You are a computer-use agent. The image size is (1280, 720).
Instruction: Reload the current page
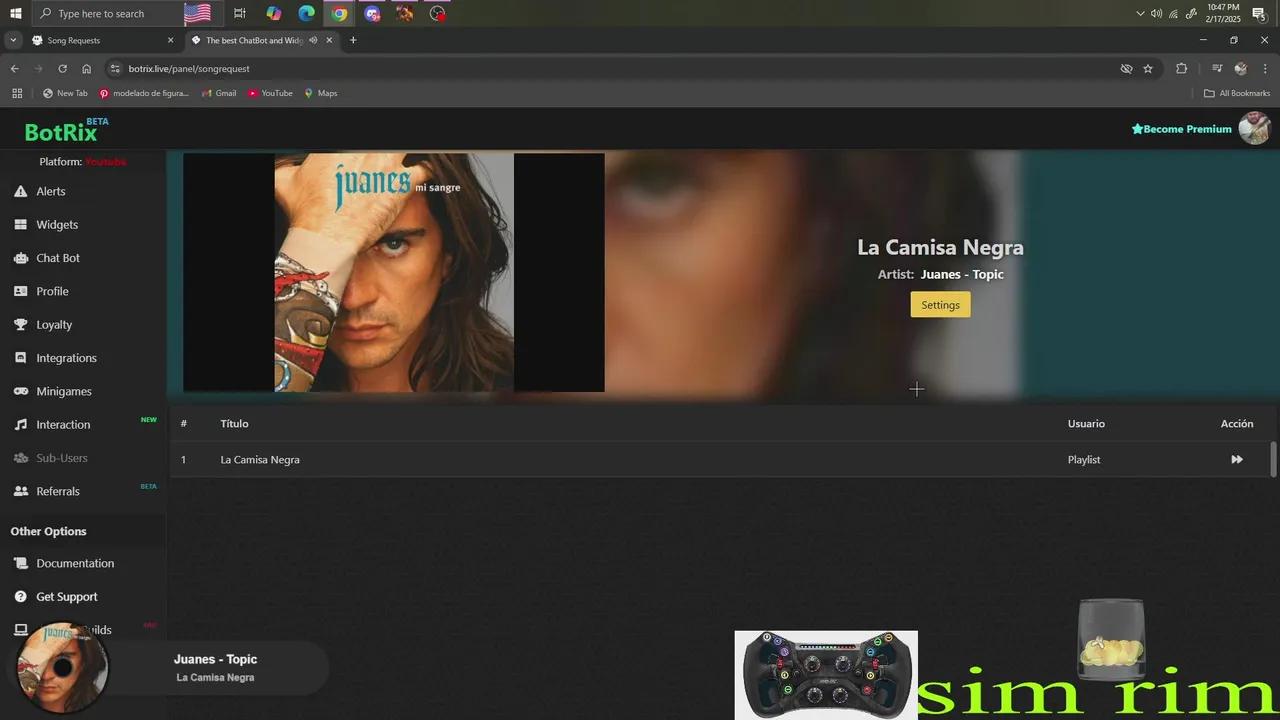pyautogui.click(x=62, y=68)
